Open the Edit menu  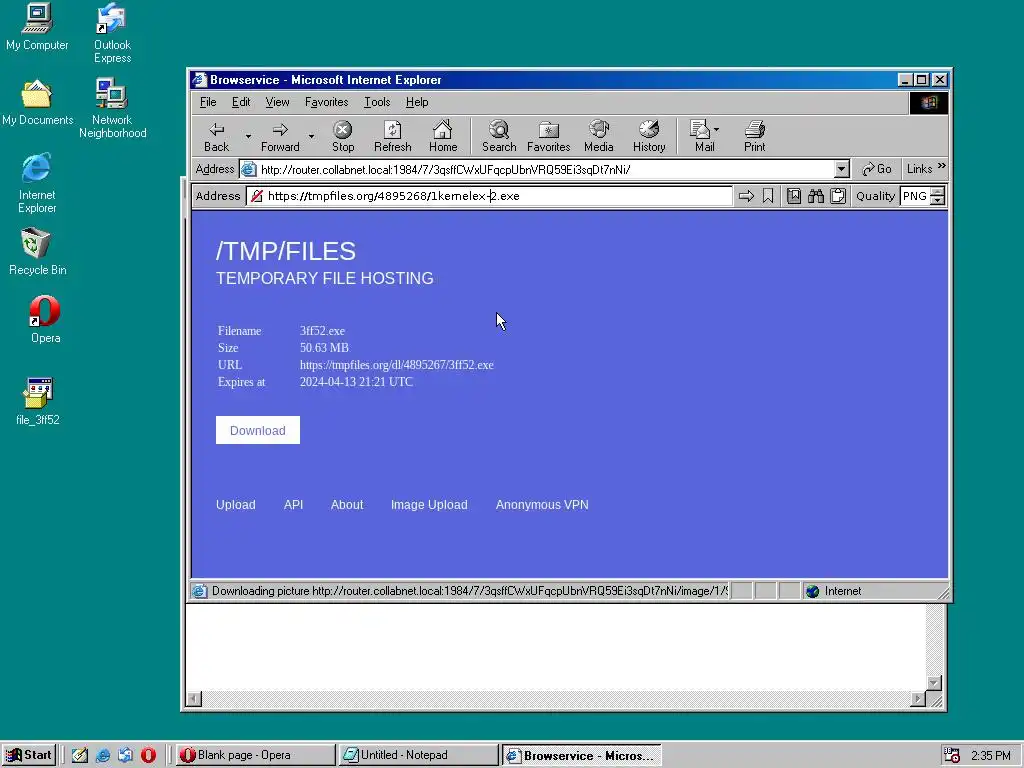point(241,102)
